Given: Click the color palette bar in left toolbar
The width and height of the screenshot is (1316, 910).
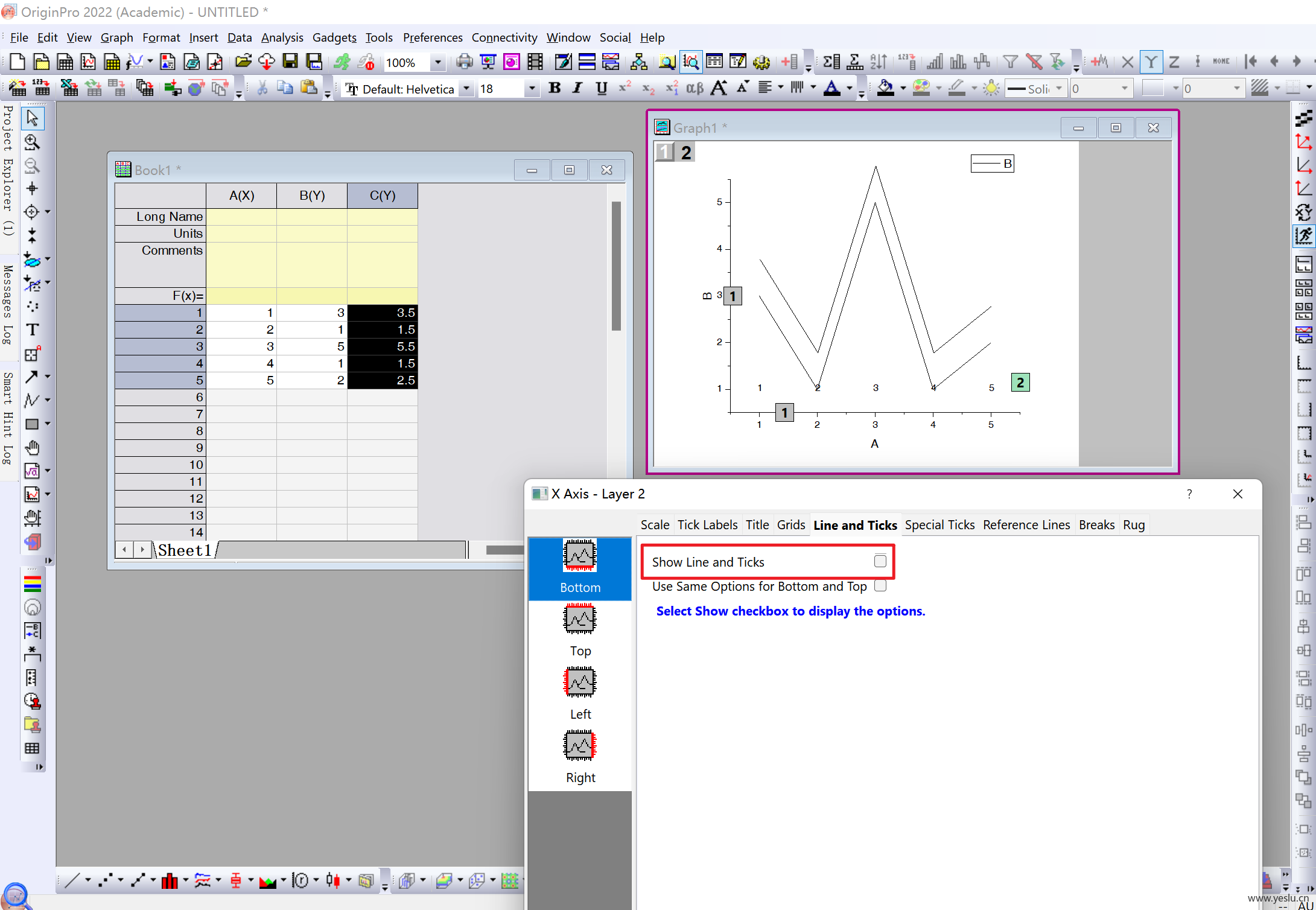Looking at the screenshot, I should 32,584.
